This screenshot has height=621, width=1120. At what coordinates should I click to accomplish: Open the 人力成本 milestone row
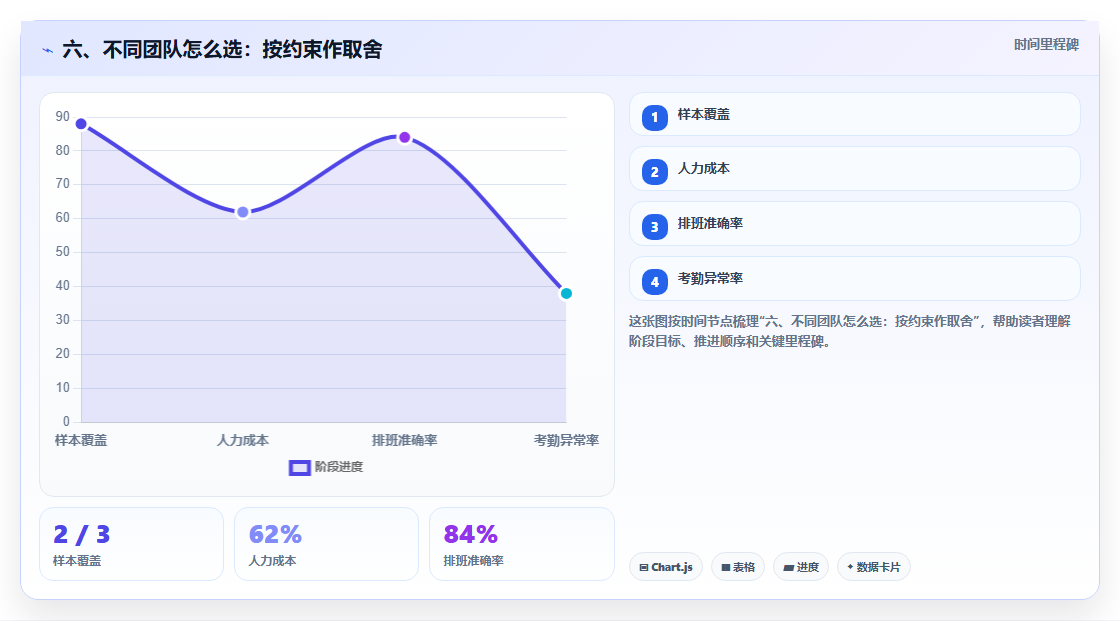(854, 169)
